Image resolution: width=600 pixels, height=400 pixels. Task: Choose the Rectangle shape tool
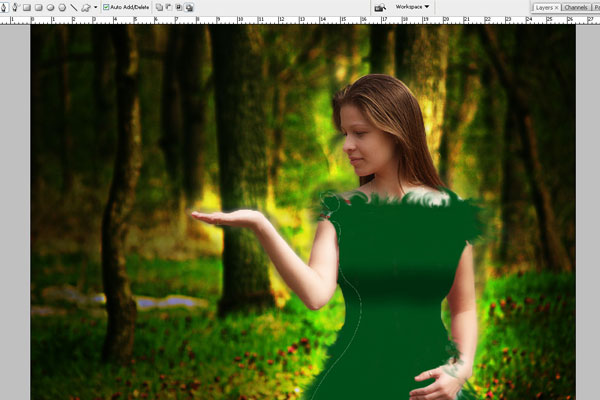27,7
